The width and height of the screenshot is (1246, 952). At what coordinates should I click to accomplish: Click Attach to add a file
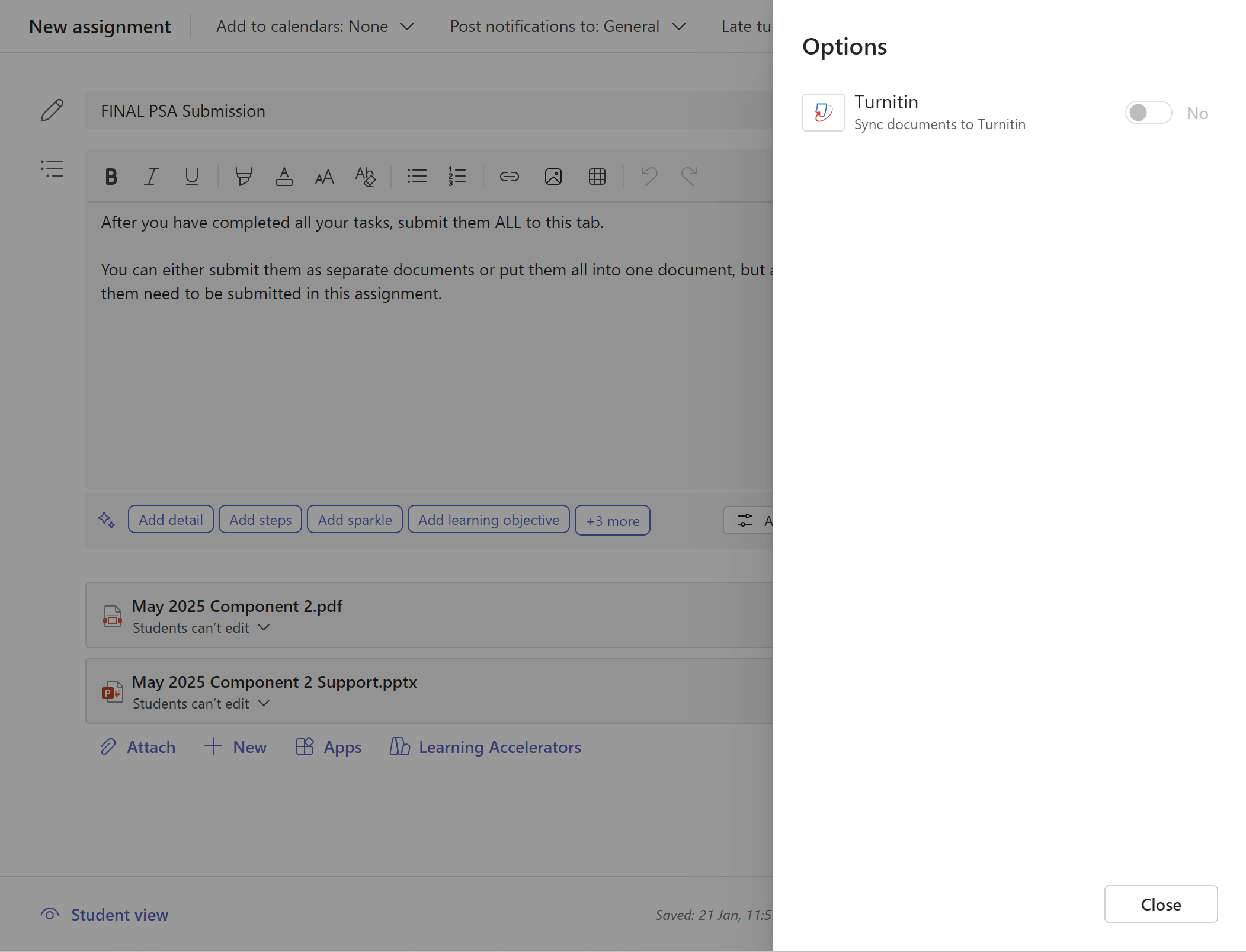pyautogui.click(x=137, y=747)
